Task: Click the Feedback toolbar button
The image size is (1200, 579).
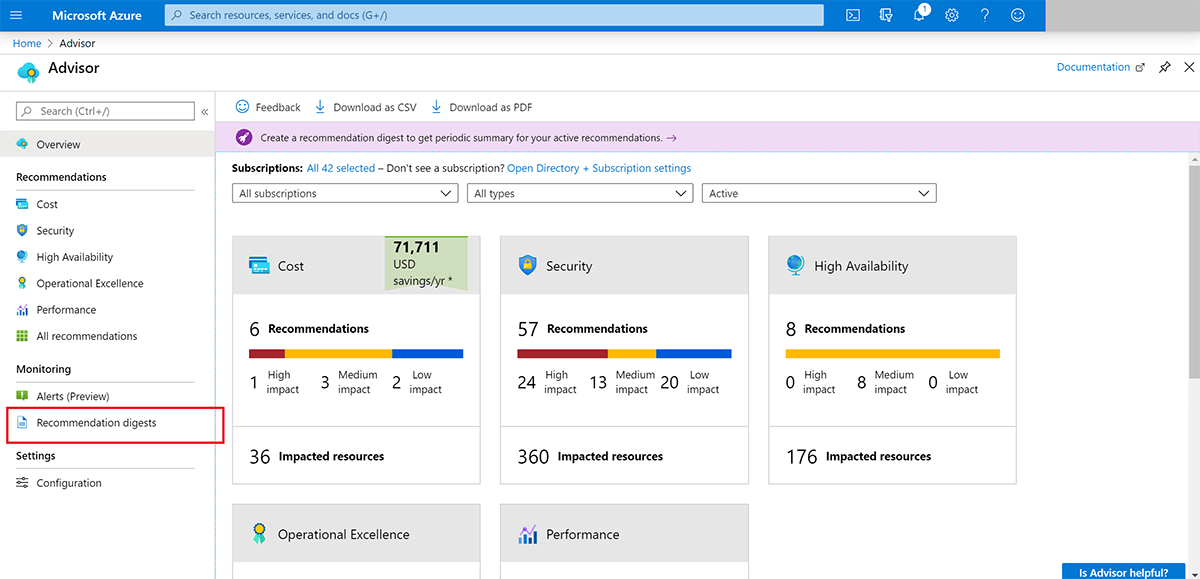Action: pyautogui.click(x=268, y=107)
